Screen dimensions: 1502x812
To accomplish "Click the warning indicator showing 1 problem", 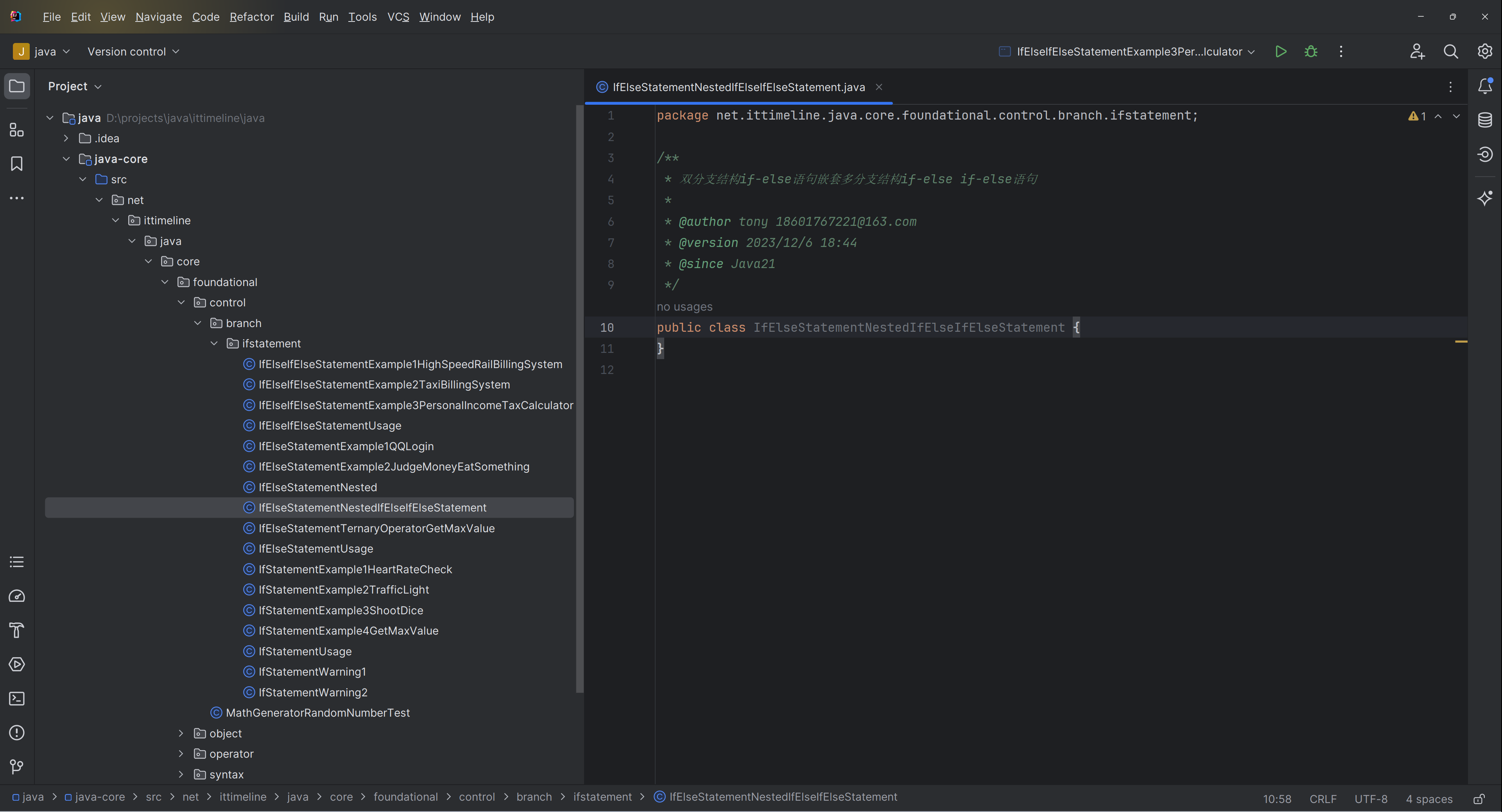I will 1417,116.
